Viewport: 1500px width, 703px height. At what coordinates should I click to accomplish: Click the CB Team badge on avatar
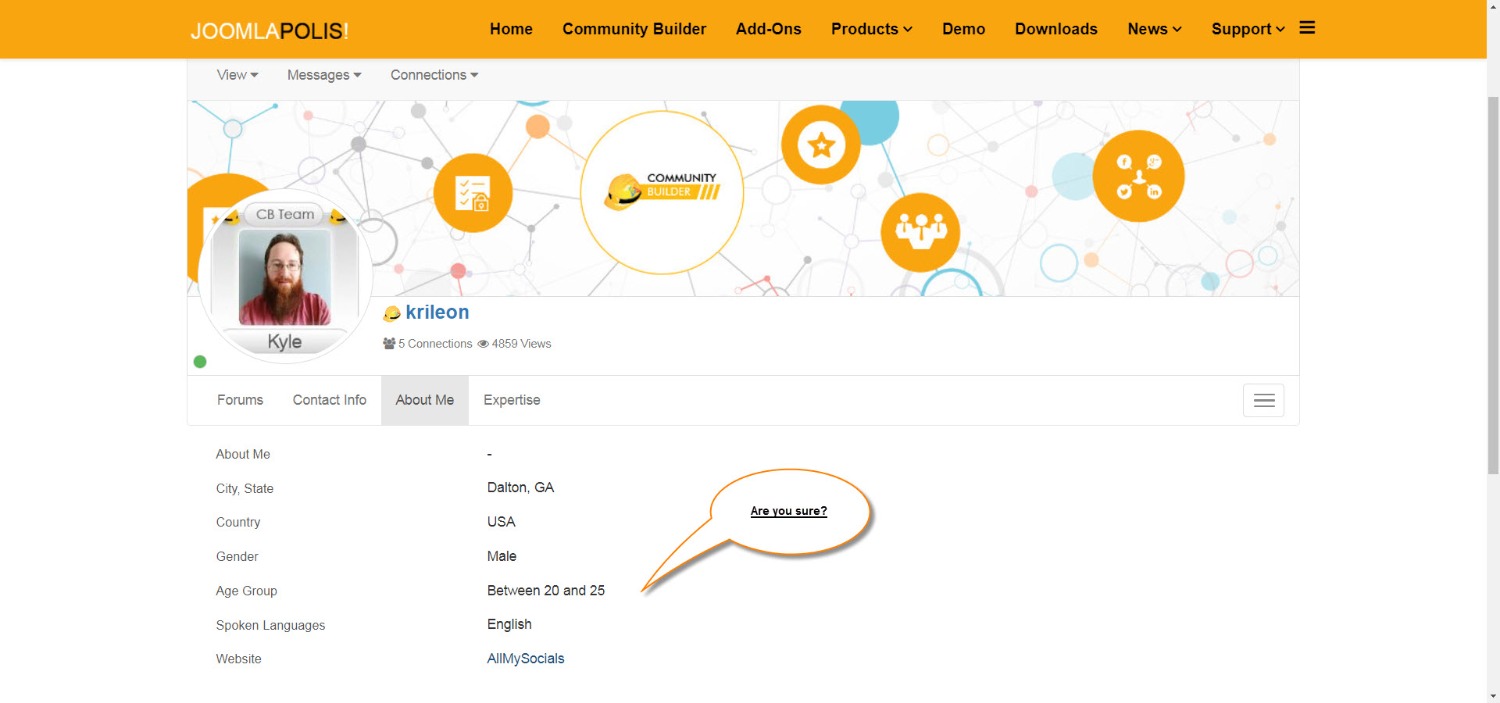[285, 214]
